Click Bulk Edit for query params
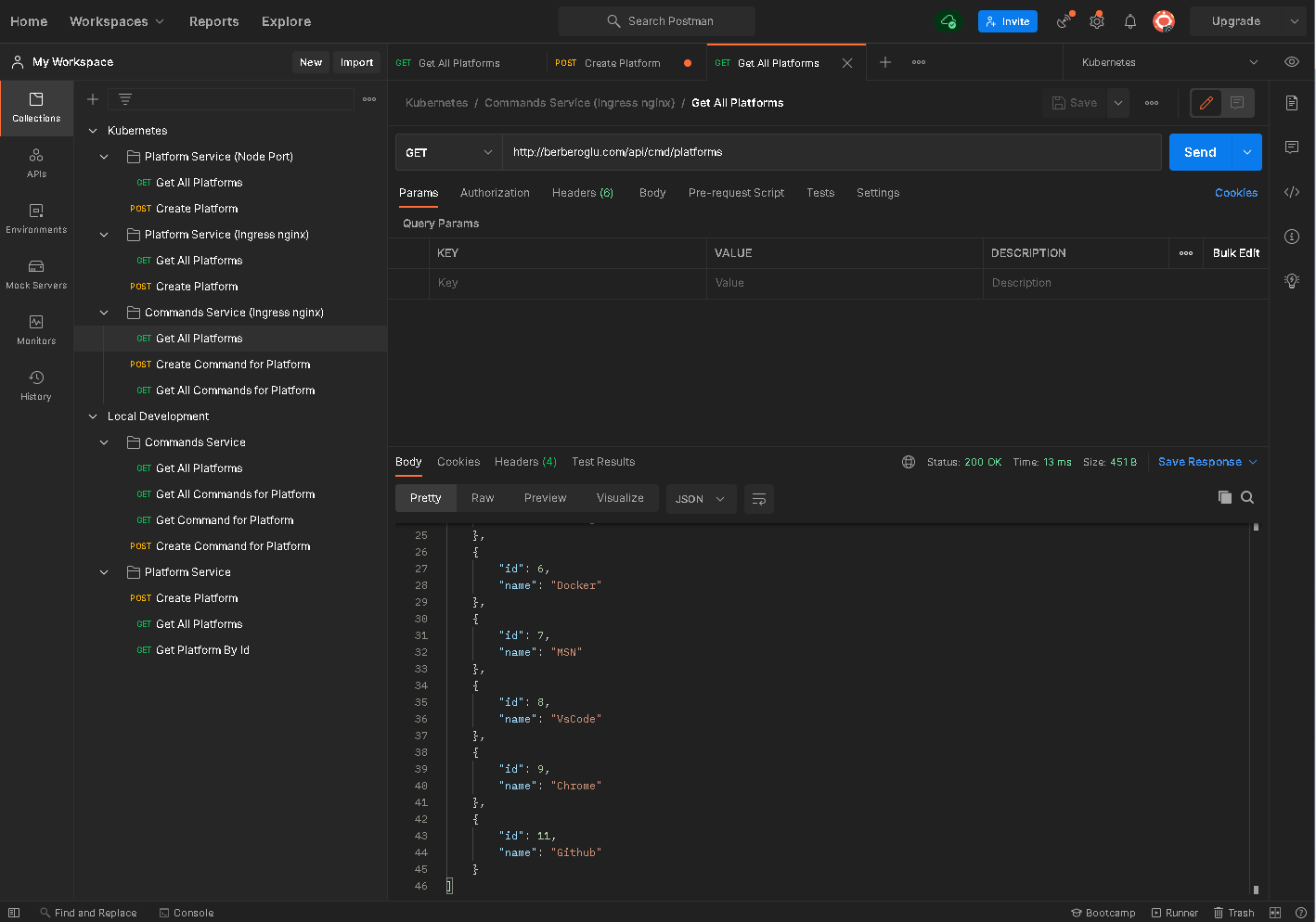Image resolution: width=1316 pixels, height=922 pixels. 1236,253
